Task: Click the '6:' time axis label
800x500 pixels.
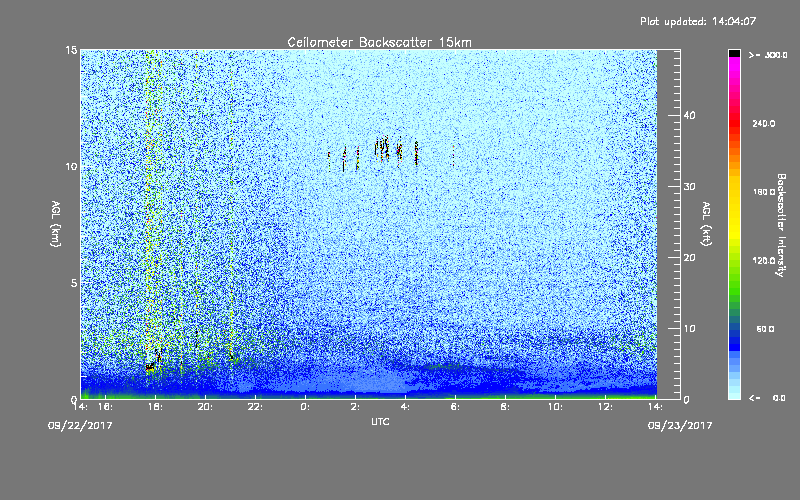Action: (455, 407)
